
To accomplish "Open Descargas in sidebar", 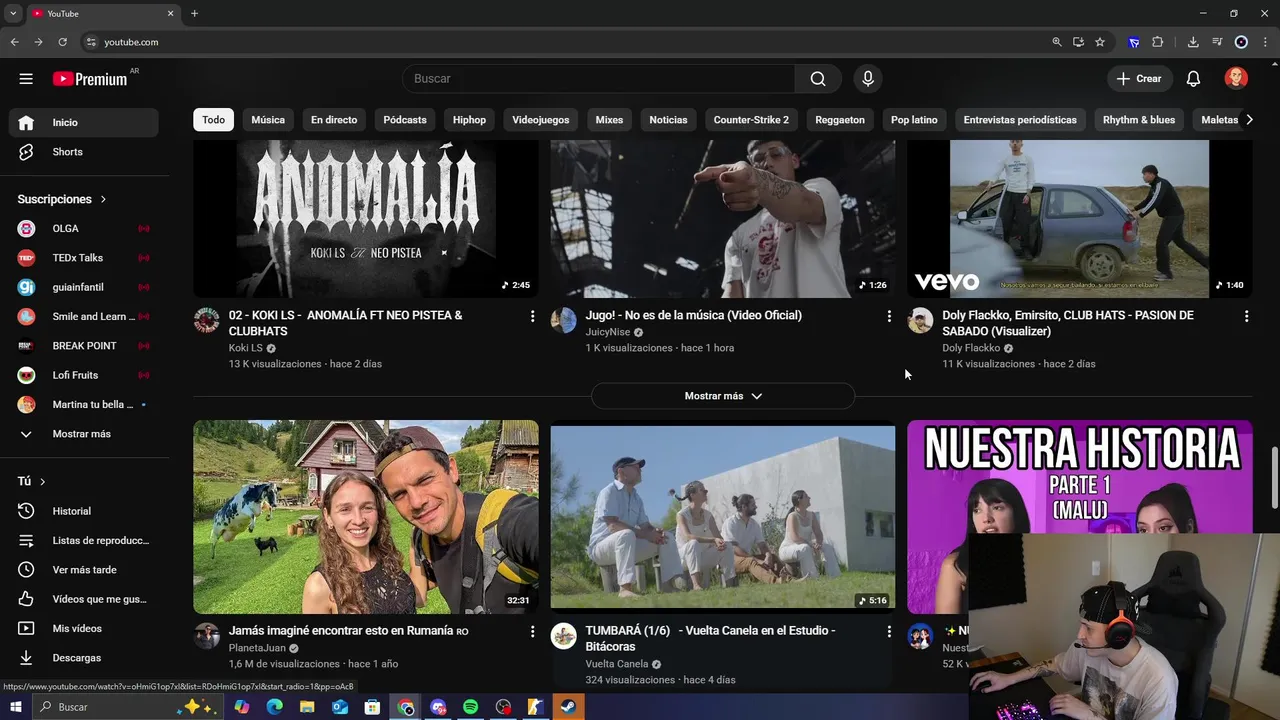I will click(84, 658).
